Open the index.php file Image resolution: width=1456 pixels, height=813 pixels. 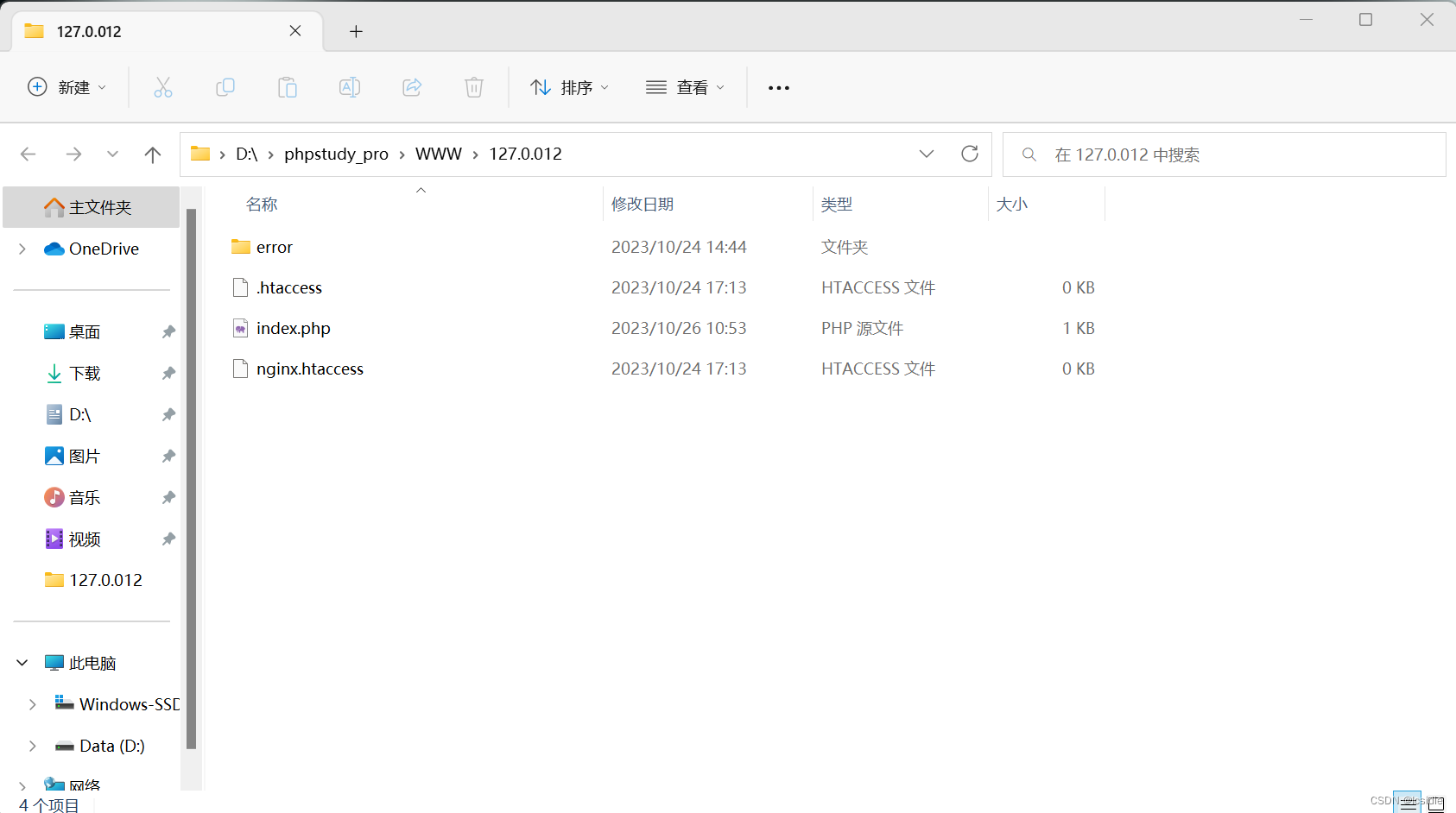point(293,328)
